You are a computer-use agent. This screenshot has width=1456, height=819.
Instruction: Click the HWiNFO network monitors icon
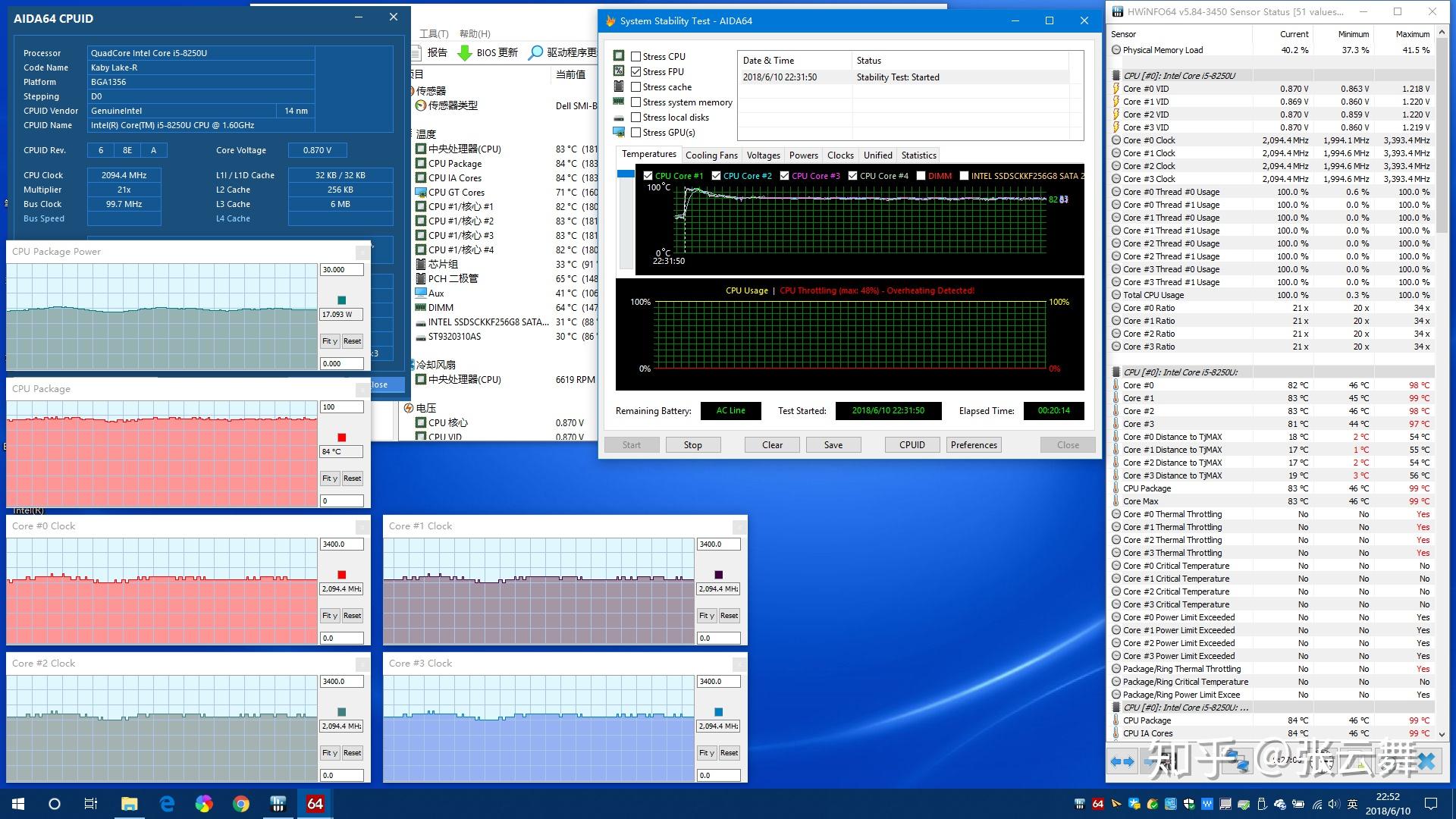[1238, 761]
